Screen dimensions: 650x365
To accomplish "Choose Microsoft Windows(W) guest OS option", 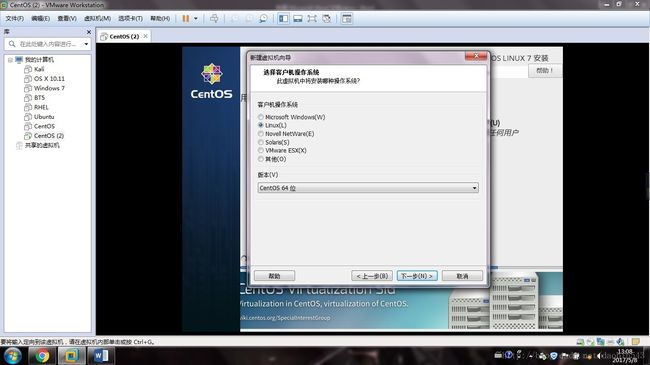I will coord(291,117).
